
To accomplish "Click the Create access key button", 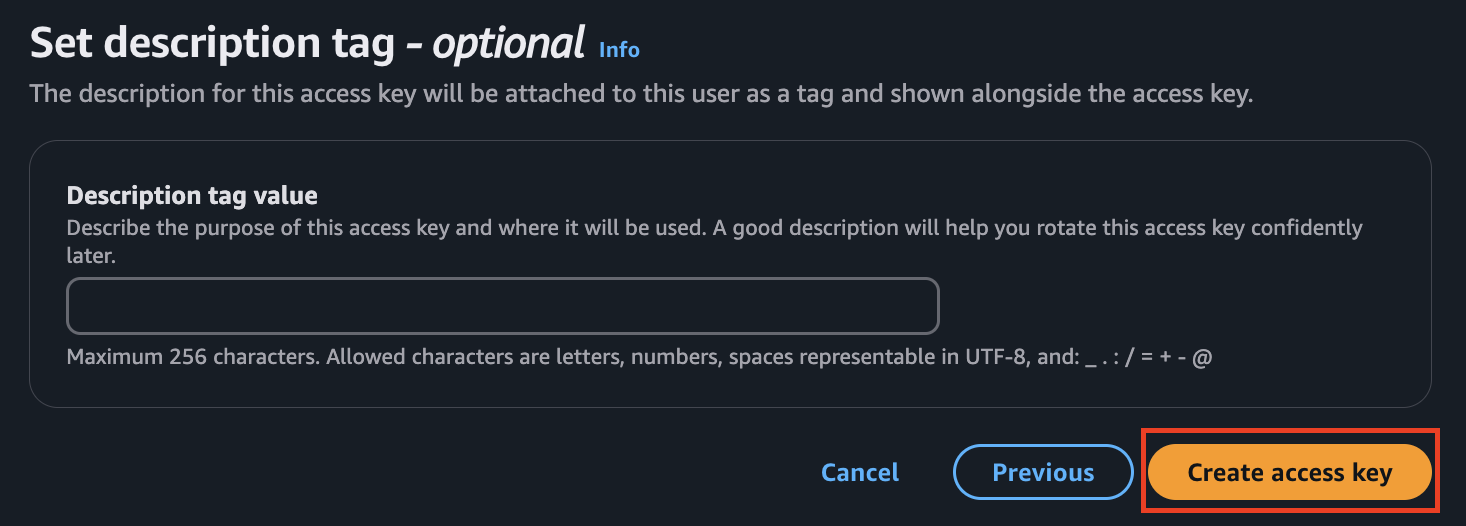I will [1290, 472].
